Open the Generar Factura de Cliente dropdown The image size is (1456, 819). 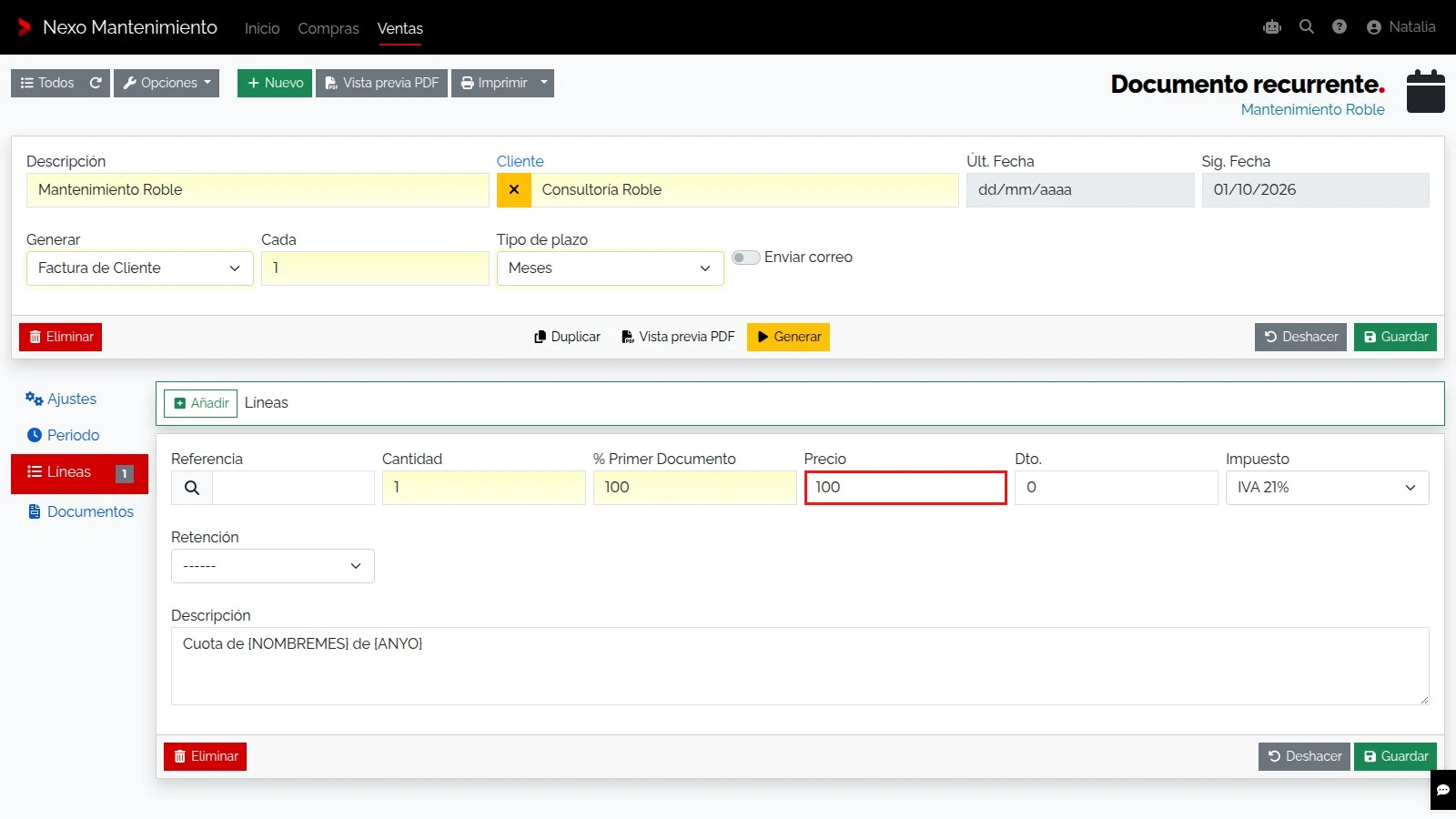point(140,268)
